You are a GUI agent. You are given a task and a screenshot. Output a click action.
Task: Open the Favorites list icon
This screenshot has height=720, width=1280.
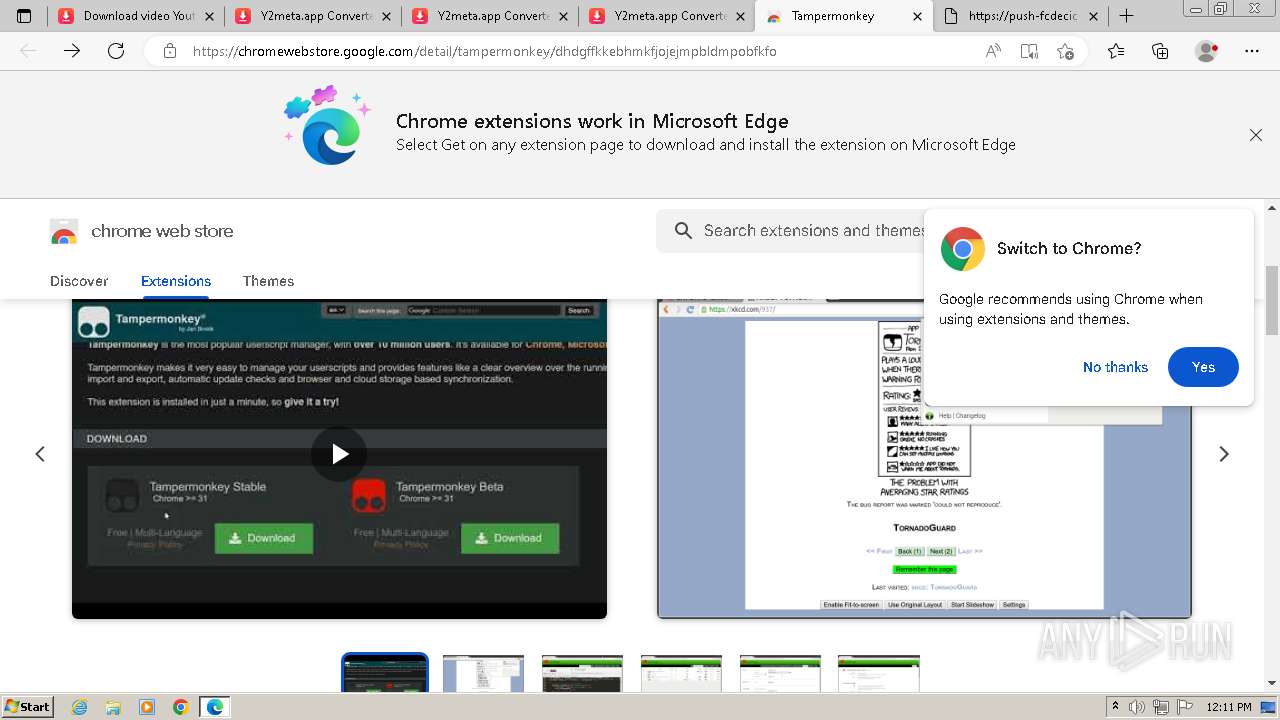[x=1116, y=51]
